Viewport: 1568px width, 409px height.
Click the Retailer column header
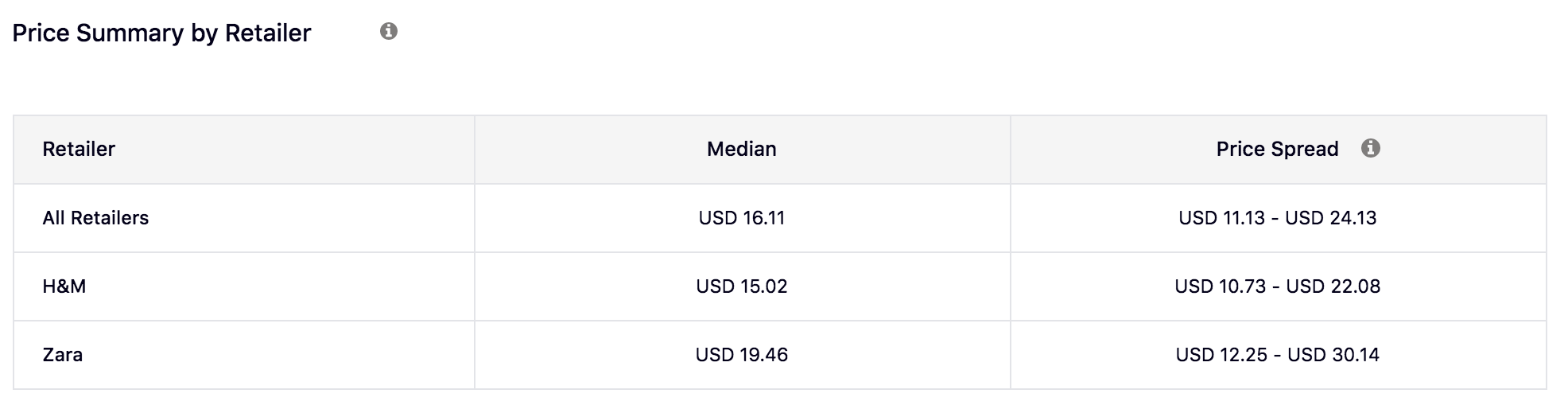pyautogui.click(x=79, y=150)
